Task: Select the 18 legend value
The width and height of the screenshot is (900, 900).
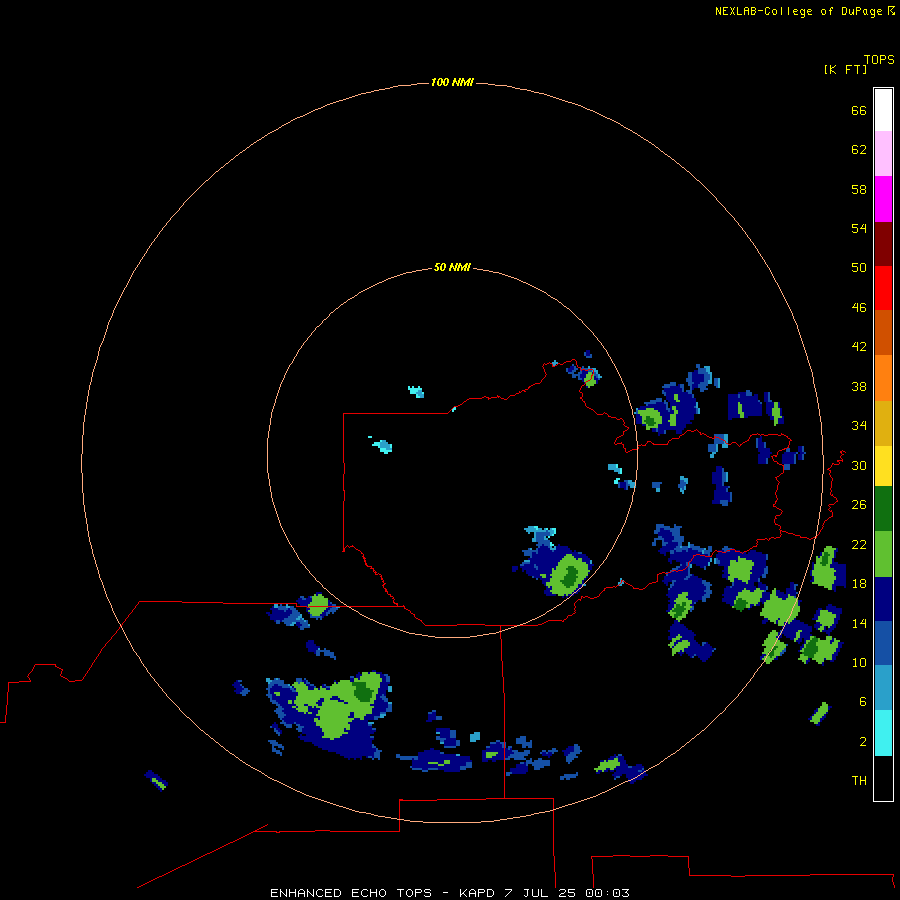Action: 859,584
